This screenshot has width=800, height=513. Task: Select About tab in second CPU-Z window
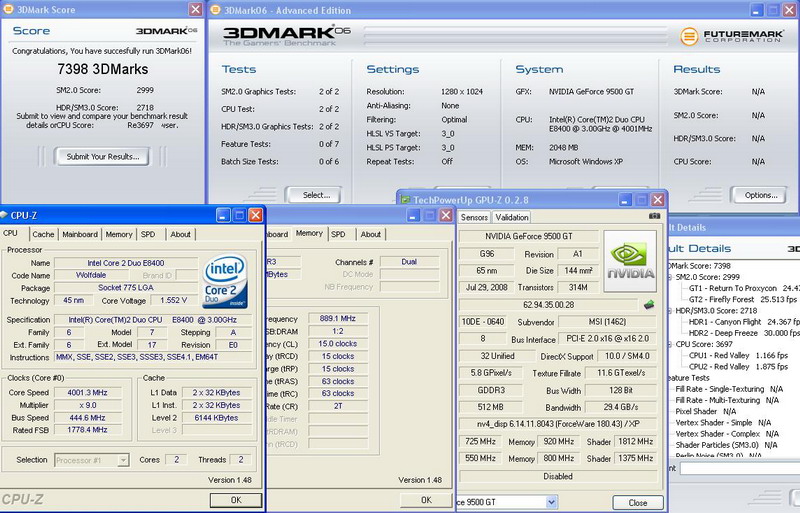point(371,234)
